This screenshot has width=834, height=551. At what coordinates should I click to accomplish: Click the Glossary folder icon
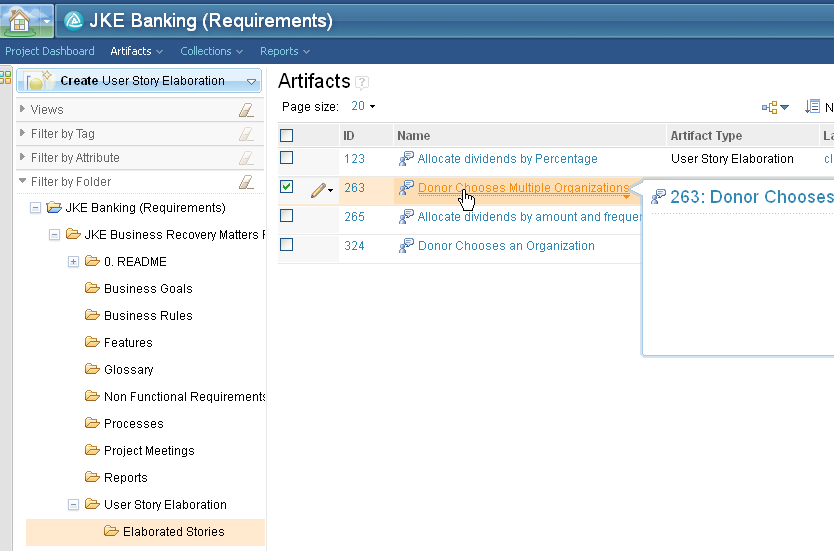pos(93,369)
